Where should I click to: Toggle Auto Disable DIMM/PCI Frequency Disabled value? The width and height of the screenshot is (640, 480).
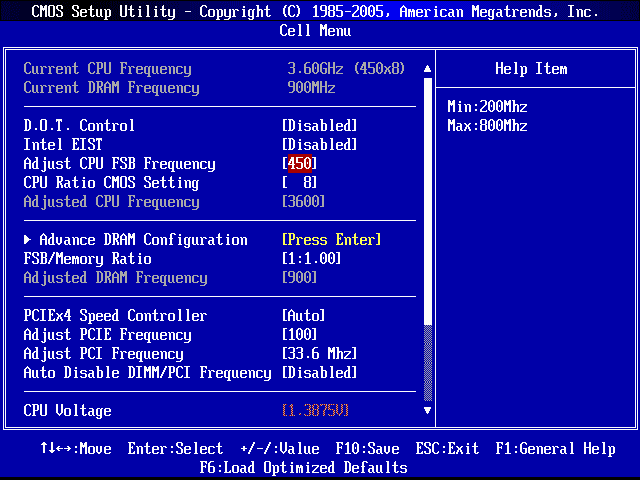pyautogui.click(x=320, y=373)
